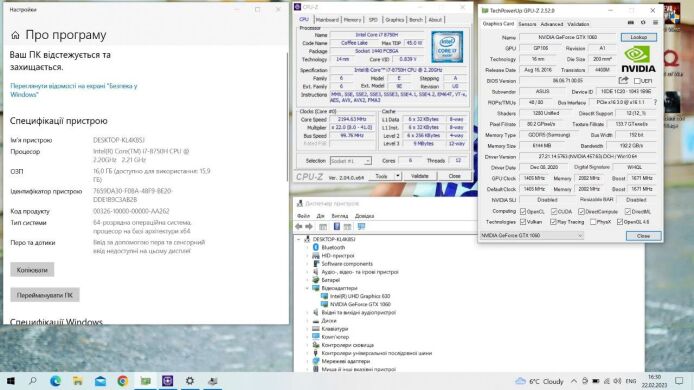Toggle the DirectCompute checkbox
The image size is (694, 390).
pyautogui.click(x=582, y=212)
